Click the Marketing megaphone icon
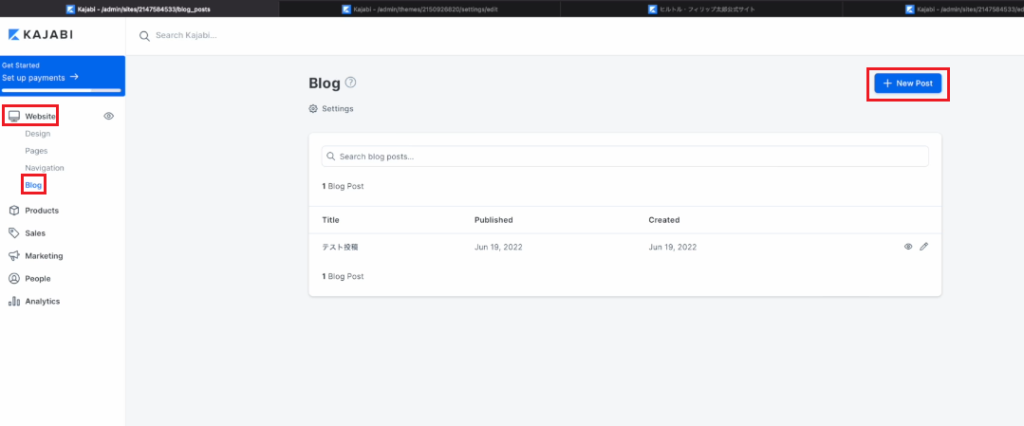 click(14, 256)
